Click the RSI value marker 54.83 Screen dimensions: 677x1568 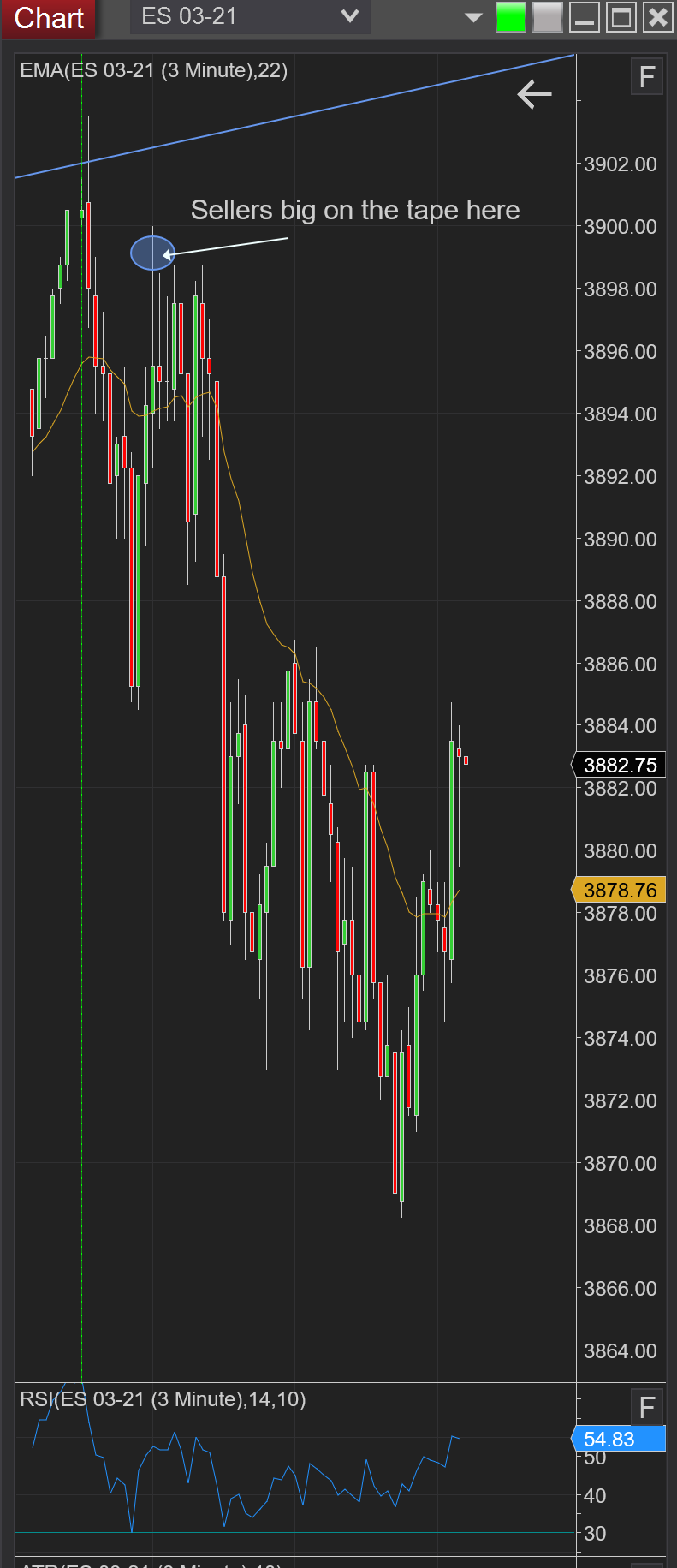[619, 1439]
